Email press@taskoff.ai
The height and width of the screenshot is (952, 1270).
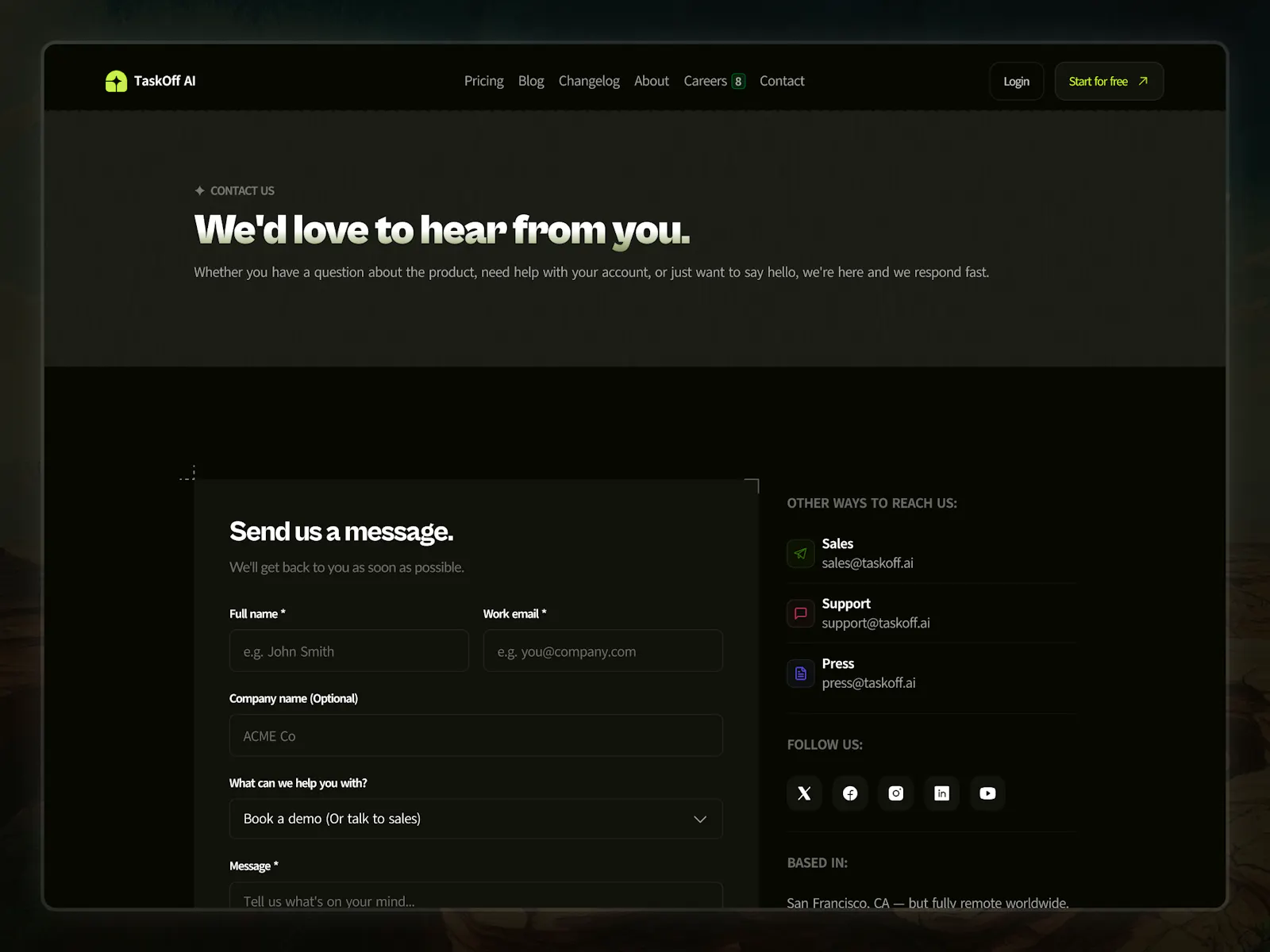(x=869, y=683)
